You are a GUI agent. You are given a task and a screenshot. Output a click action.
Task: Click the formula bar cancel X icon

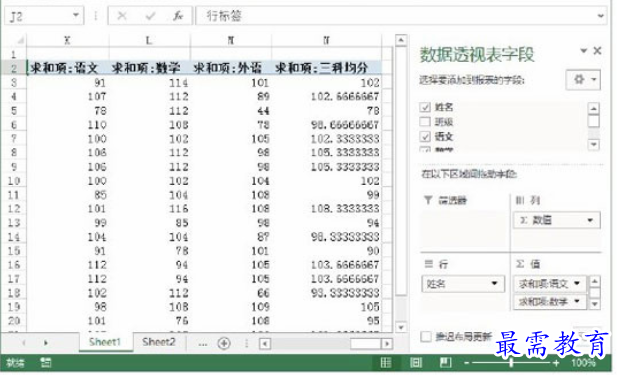(122, 16)
